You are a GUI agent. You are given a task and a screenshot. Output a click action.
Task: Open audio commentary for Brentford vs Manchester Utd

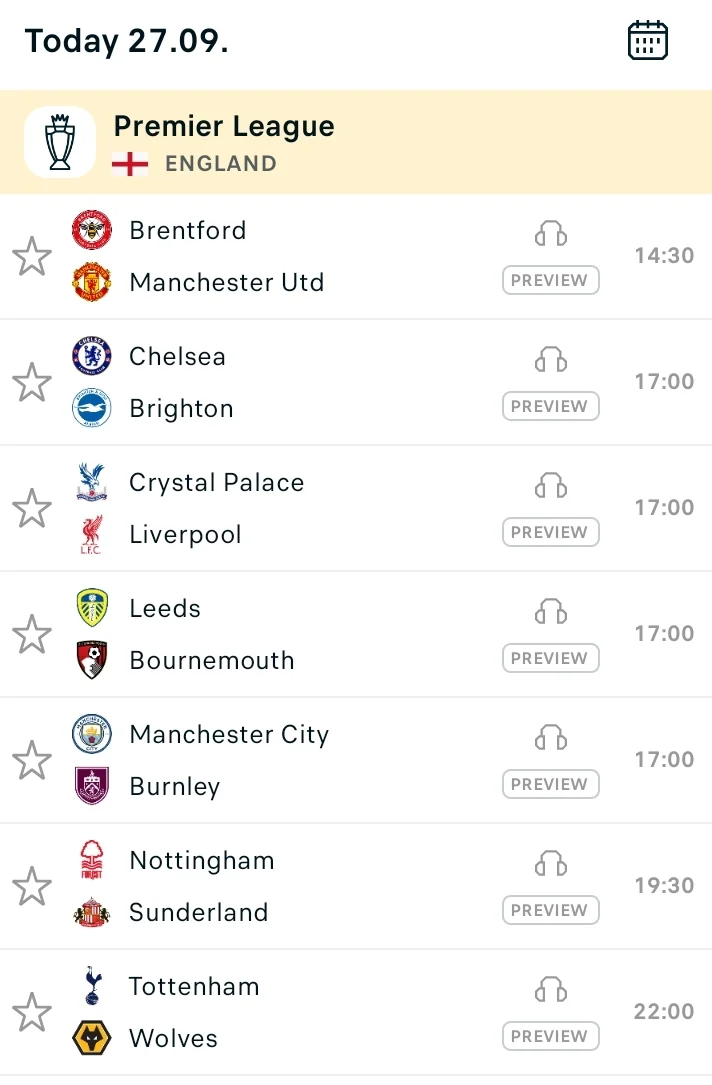551,233
